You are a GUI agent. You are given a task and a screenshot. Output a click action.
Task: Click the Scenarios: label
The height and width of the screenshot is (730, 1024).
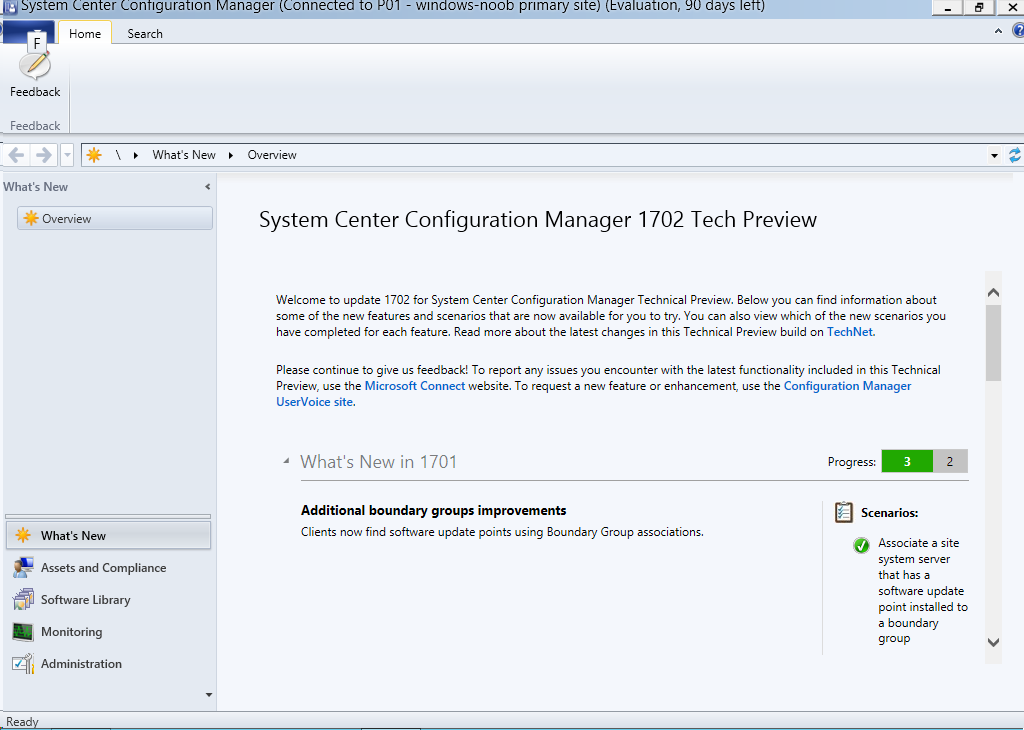[x=889, y=513]
